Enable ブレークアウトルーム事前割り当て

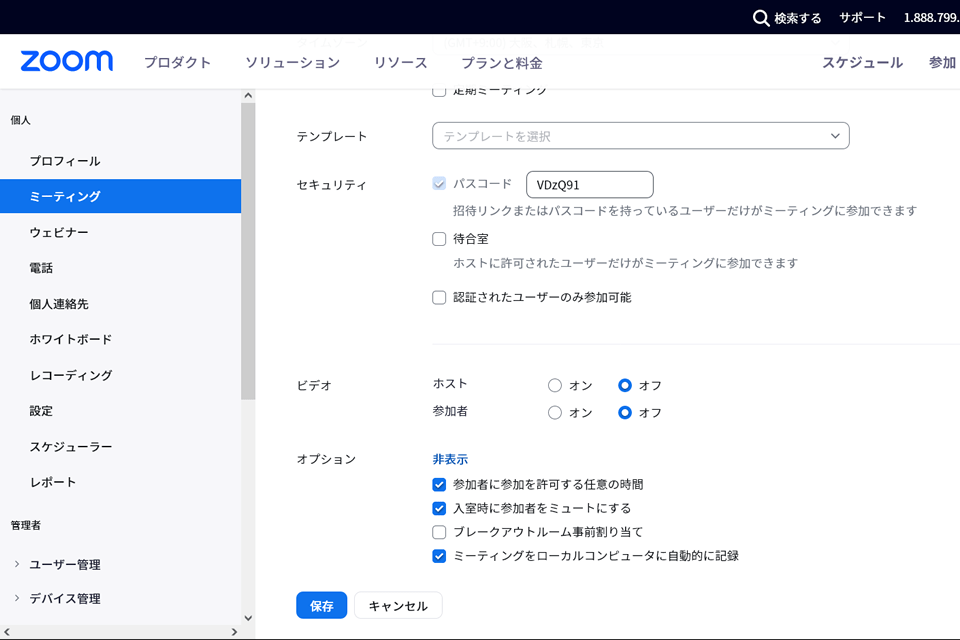pyautogui.click(x=438, y=532)
